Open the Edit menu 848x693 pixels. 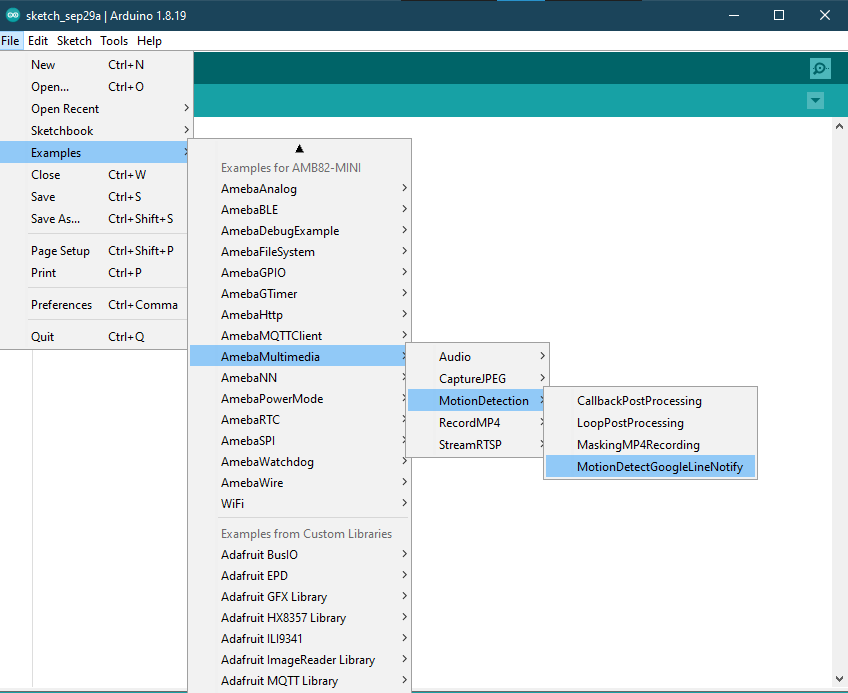(x=38, y=41)
